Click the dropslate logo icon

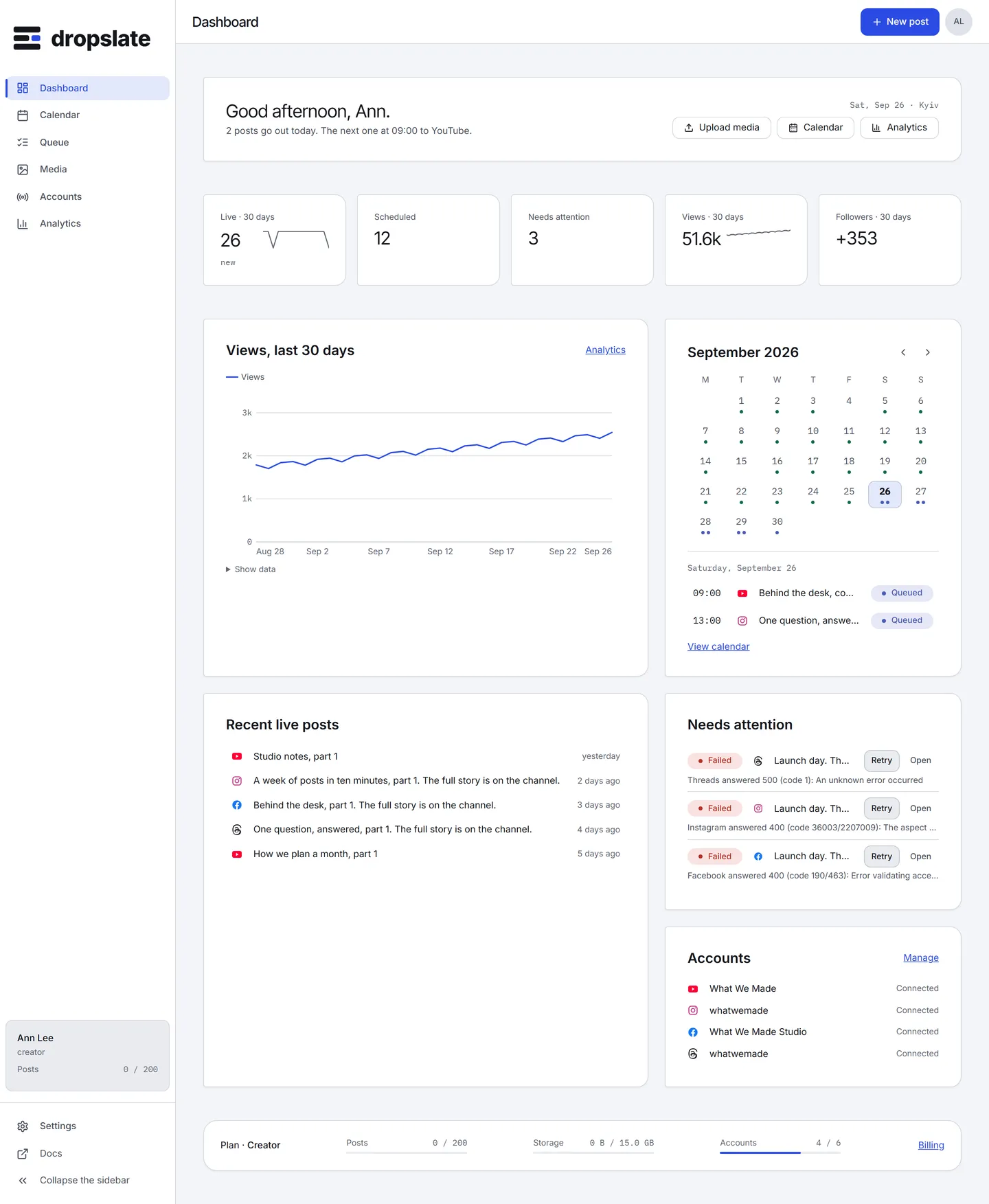(x=27, y=38)
